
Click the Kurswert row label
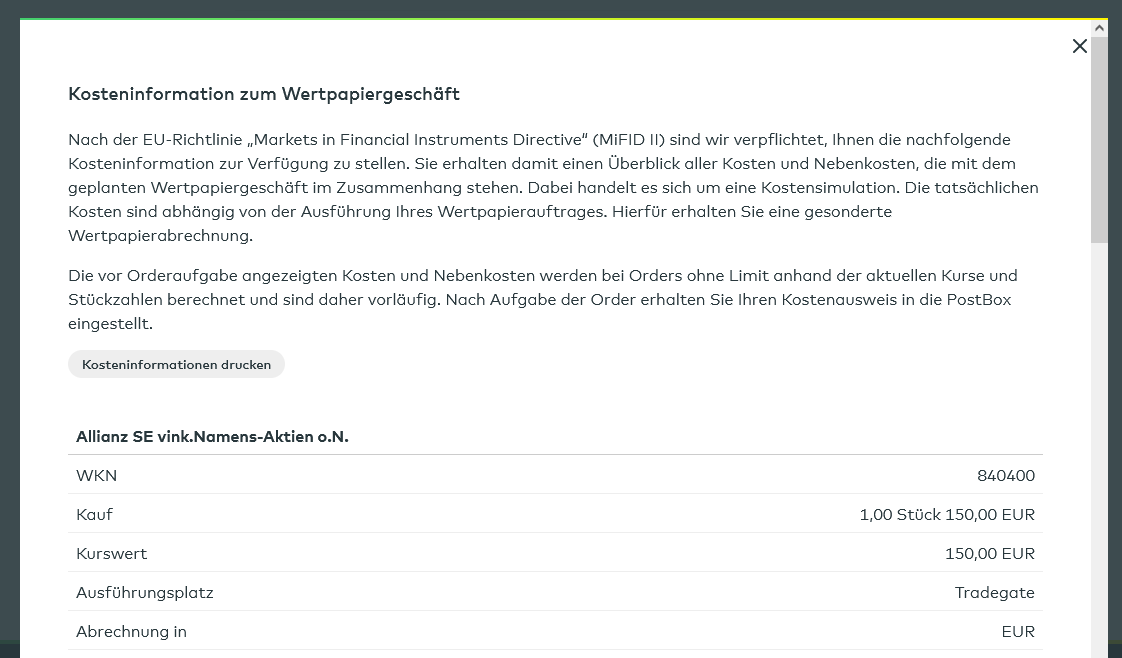point(111,554)
